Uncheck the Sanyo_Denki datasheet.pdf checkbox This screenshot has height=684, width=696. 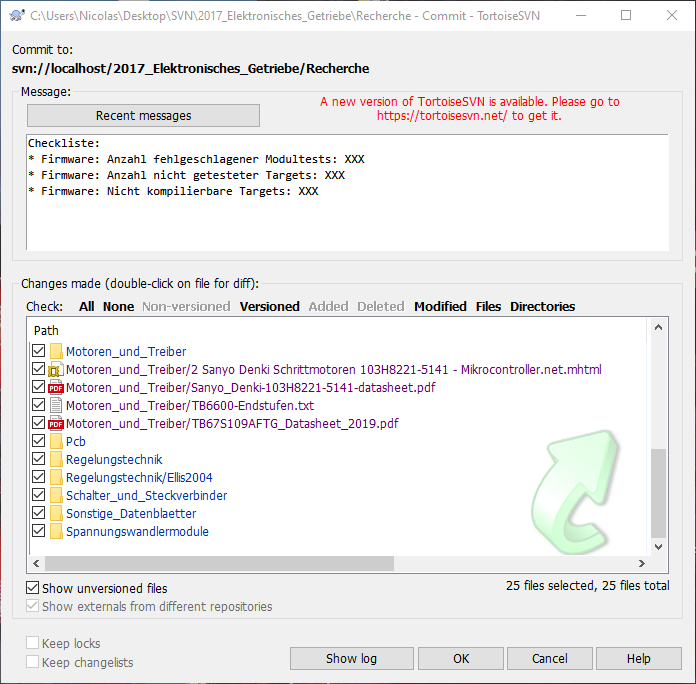(39, 387)
